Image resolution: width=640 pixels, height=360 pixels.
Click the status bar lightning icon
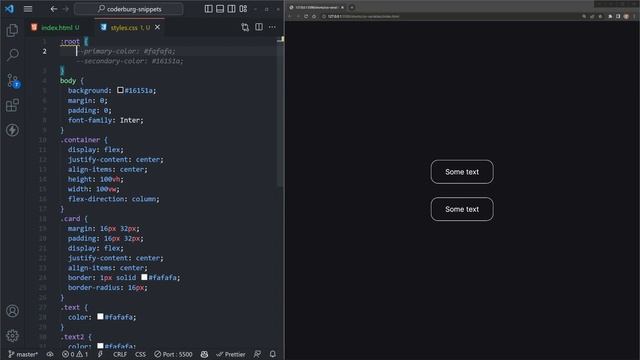(x=100, y=354)
